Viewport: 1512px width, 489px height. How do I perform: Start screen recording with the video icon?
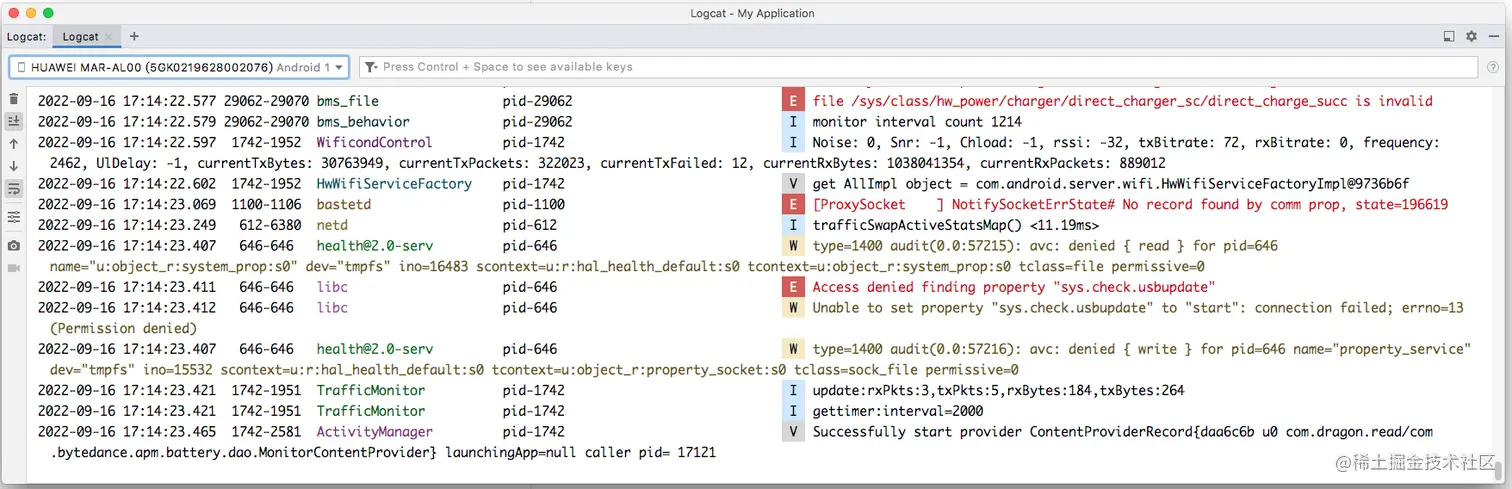pyautogui.click(x=13, y=268)
